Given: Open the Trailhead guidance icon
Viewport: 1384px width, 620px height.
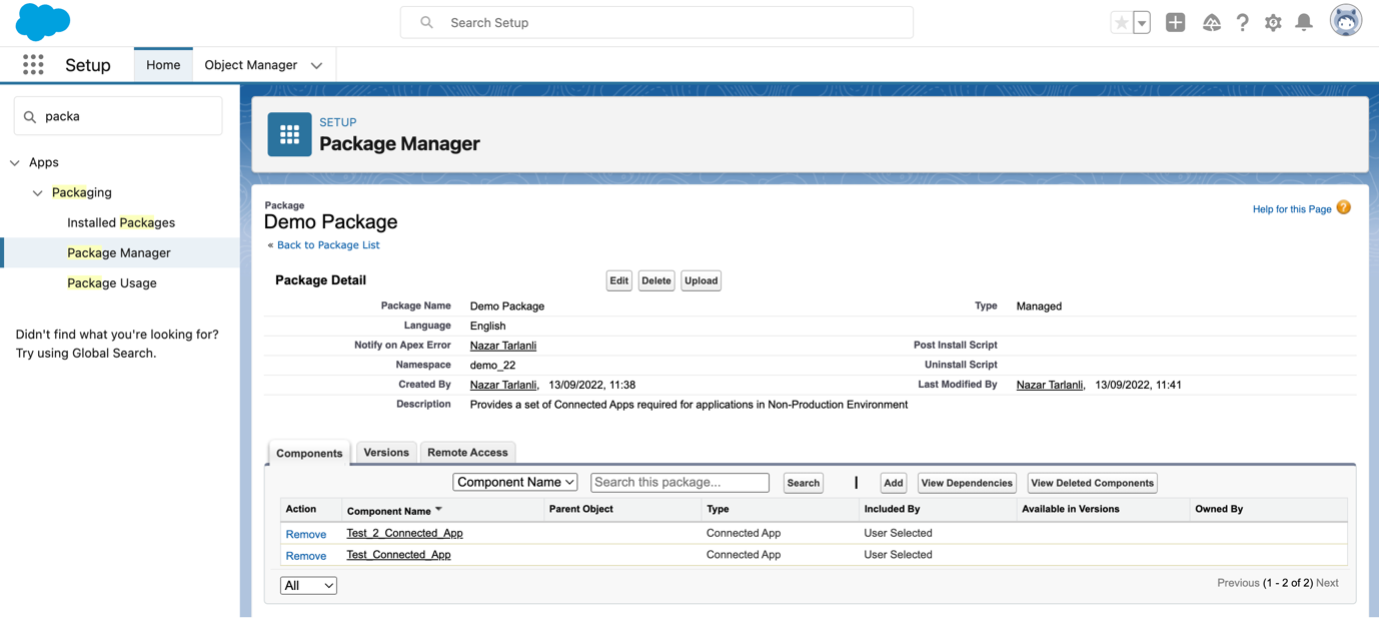Looking at the screenshot, I should (x=1211, y=22).
